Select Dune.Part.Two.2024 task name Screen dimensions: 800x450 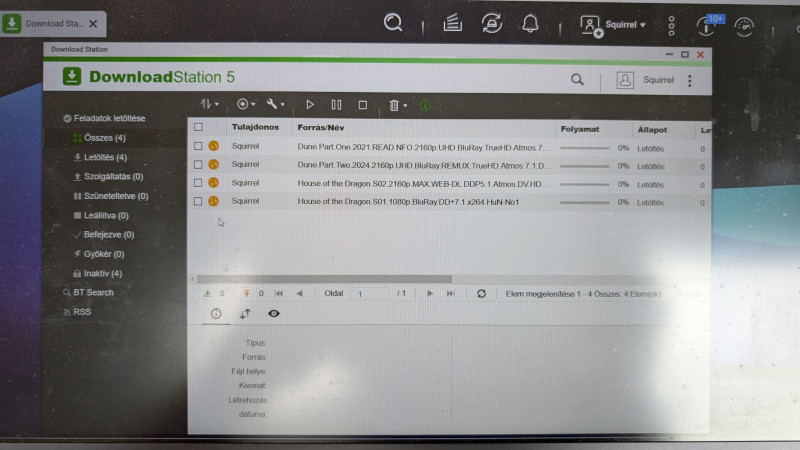[424, 166]
